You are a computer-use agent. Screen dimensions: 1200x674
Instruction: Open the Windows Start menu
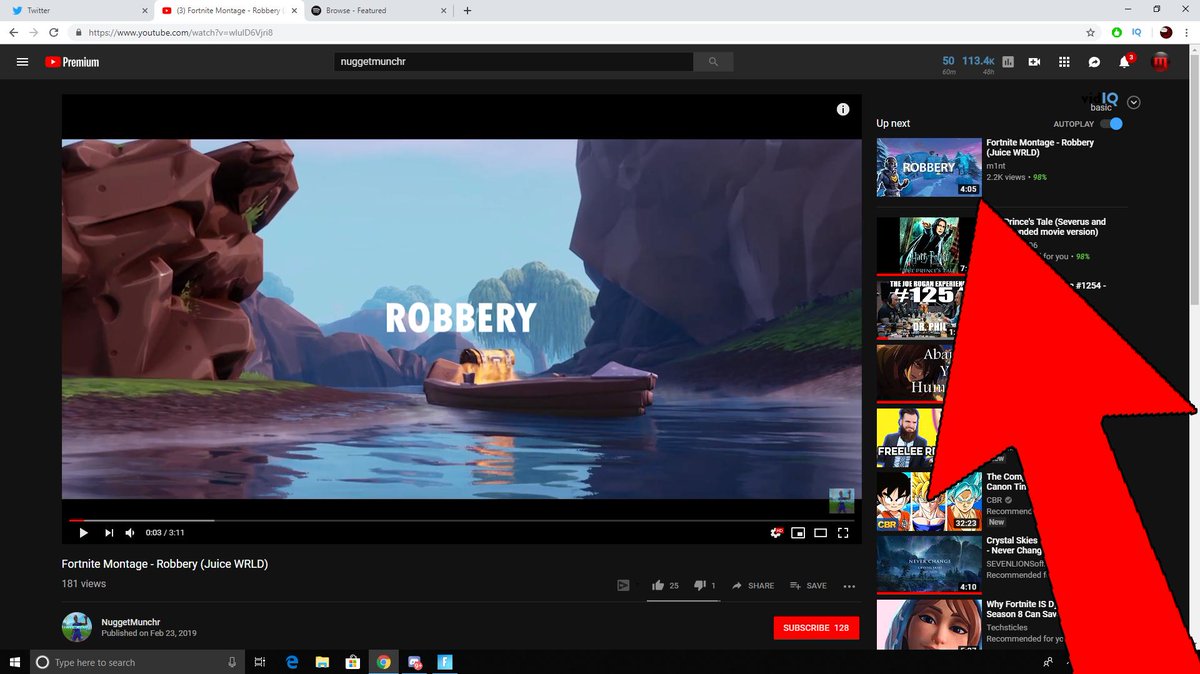(x=14, y=662)
